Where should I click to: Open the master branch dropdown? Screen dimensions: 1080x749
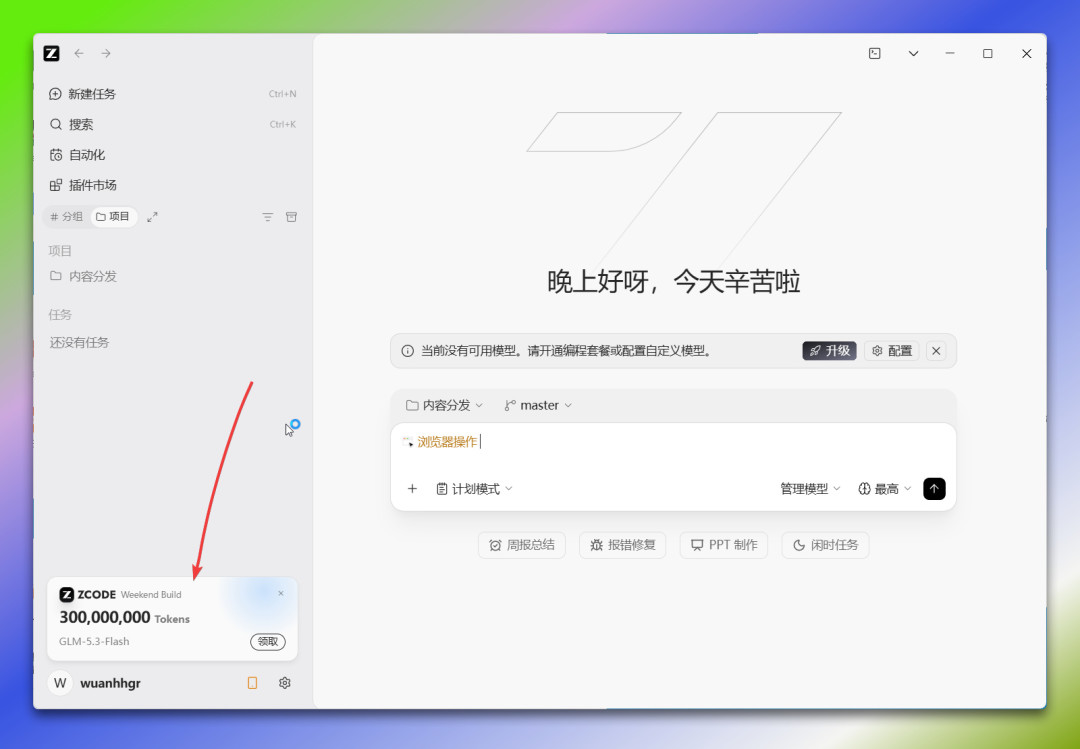pos(538,405)
